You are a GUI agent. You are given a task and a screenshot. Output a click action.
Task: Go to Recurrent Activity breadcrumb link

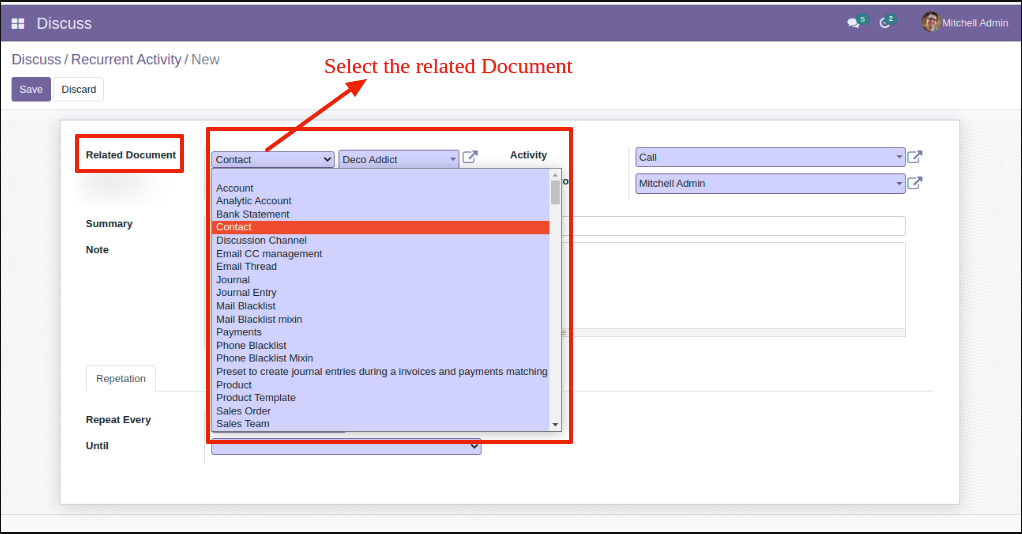point(126,59)
